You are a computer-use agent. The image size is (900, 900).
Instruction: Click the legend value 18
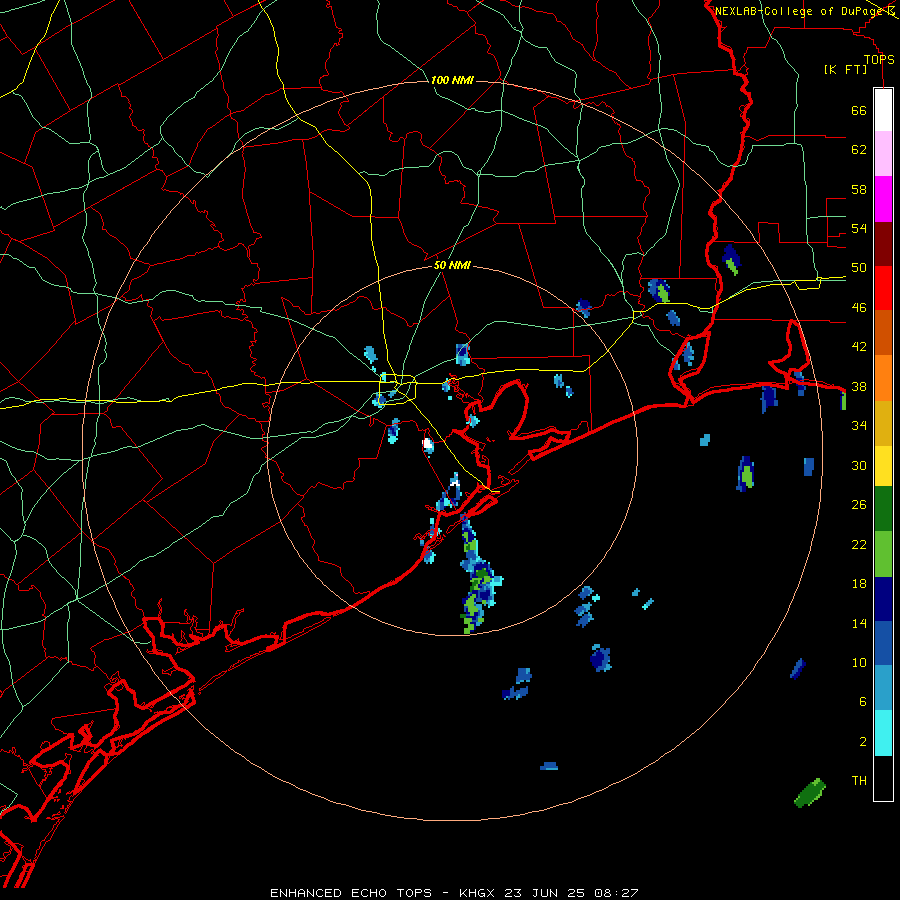(859, 584)
